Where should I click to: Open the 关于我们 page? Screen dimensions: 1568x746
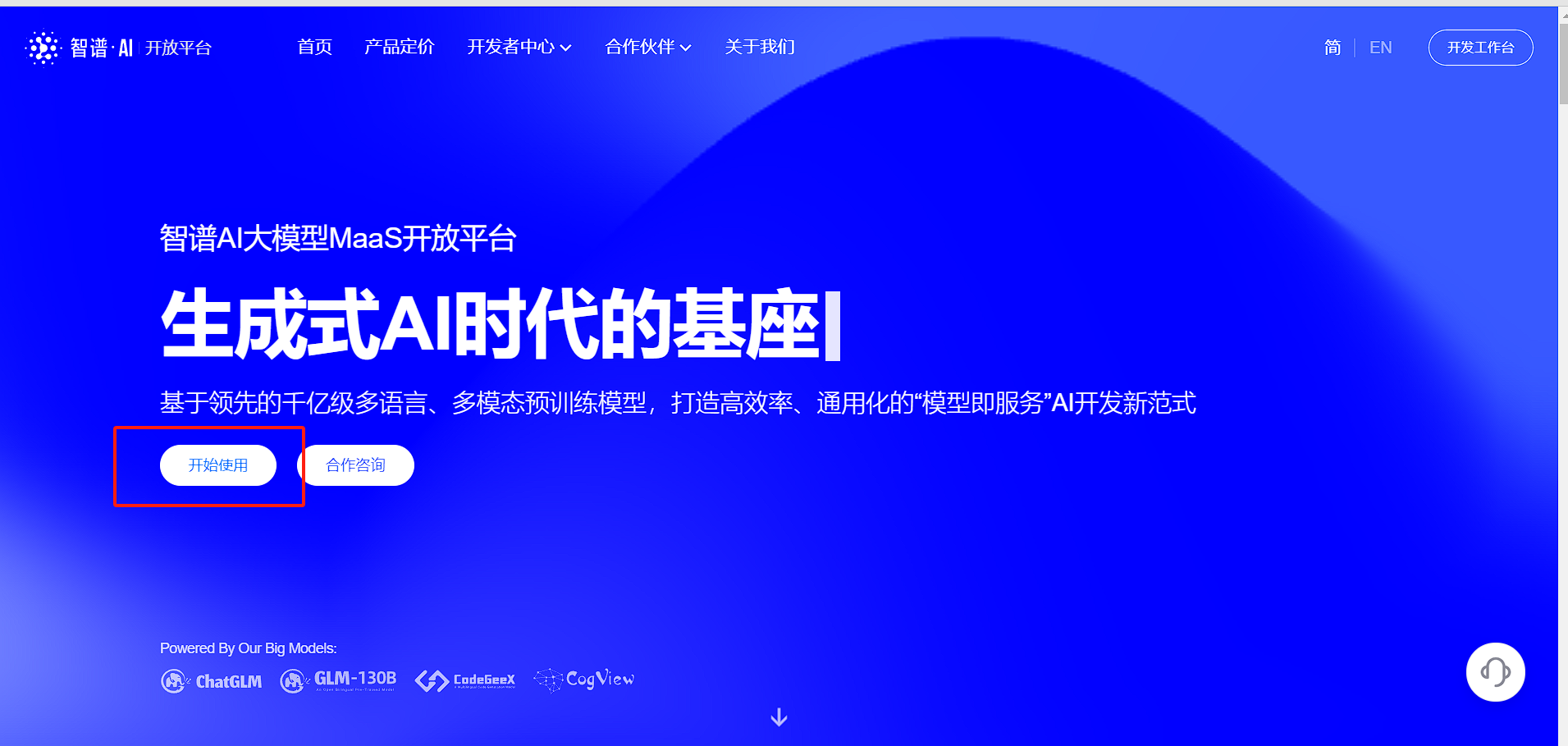(x=760, y=47)
